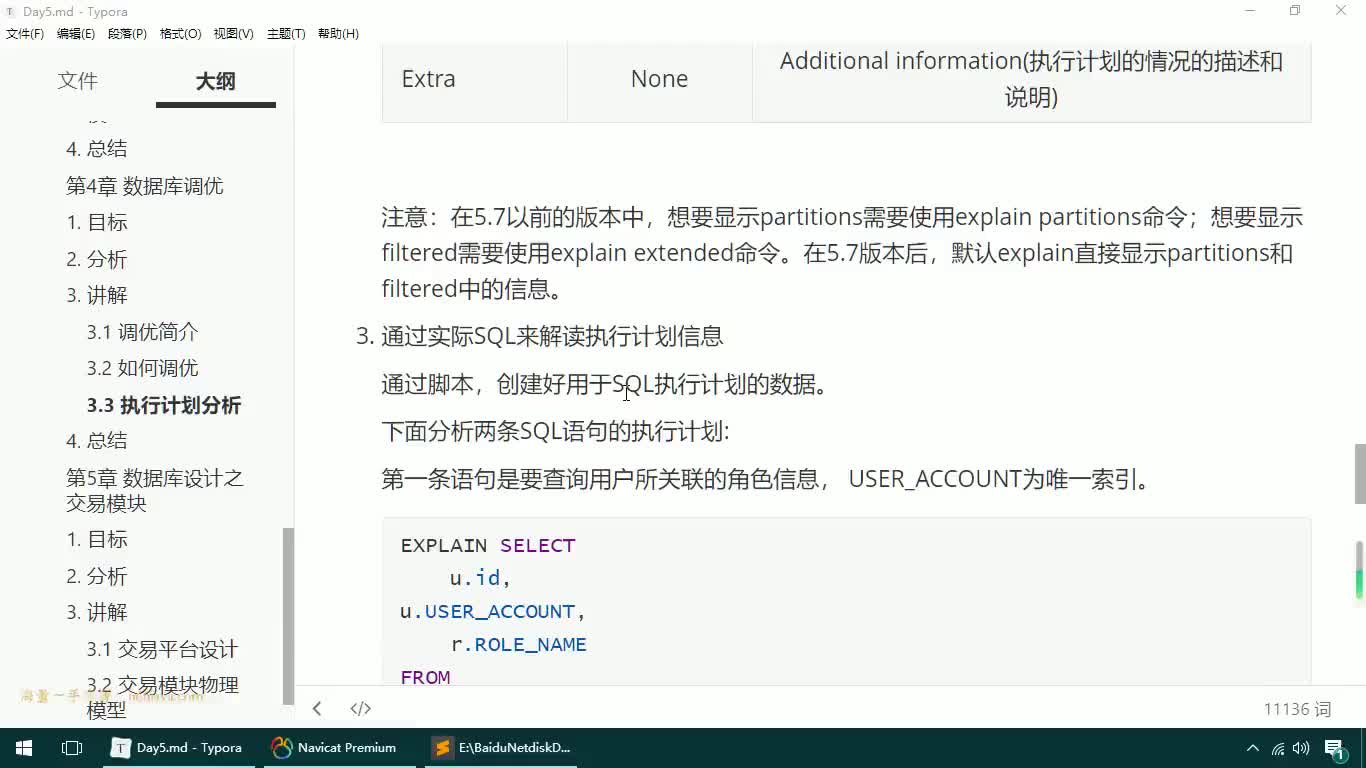Open the 主题(T) menu
The height and width of the screenshot is (768, 1366).
(x=286, y=33)
